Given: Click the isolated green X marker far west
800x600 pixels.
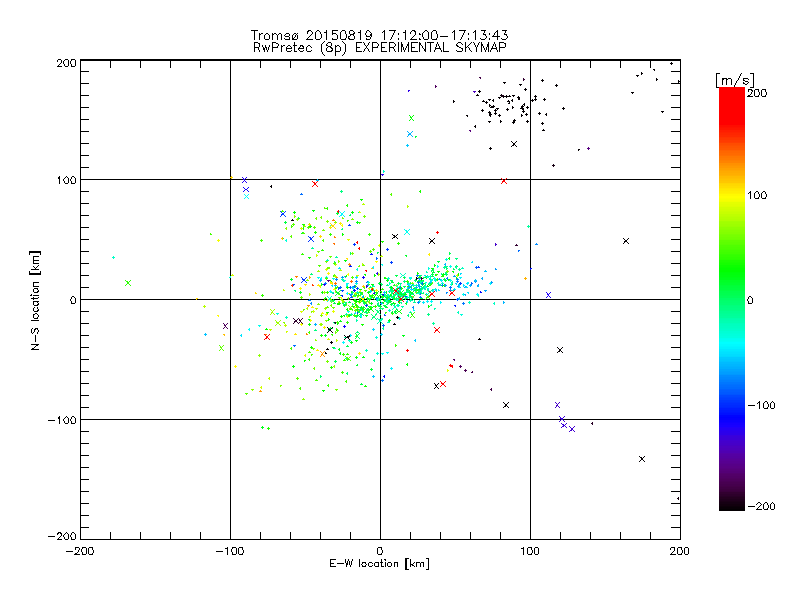Looking at the screenshot, I should (128, 283).
